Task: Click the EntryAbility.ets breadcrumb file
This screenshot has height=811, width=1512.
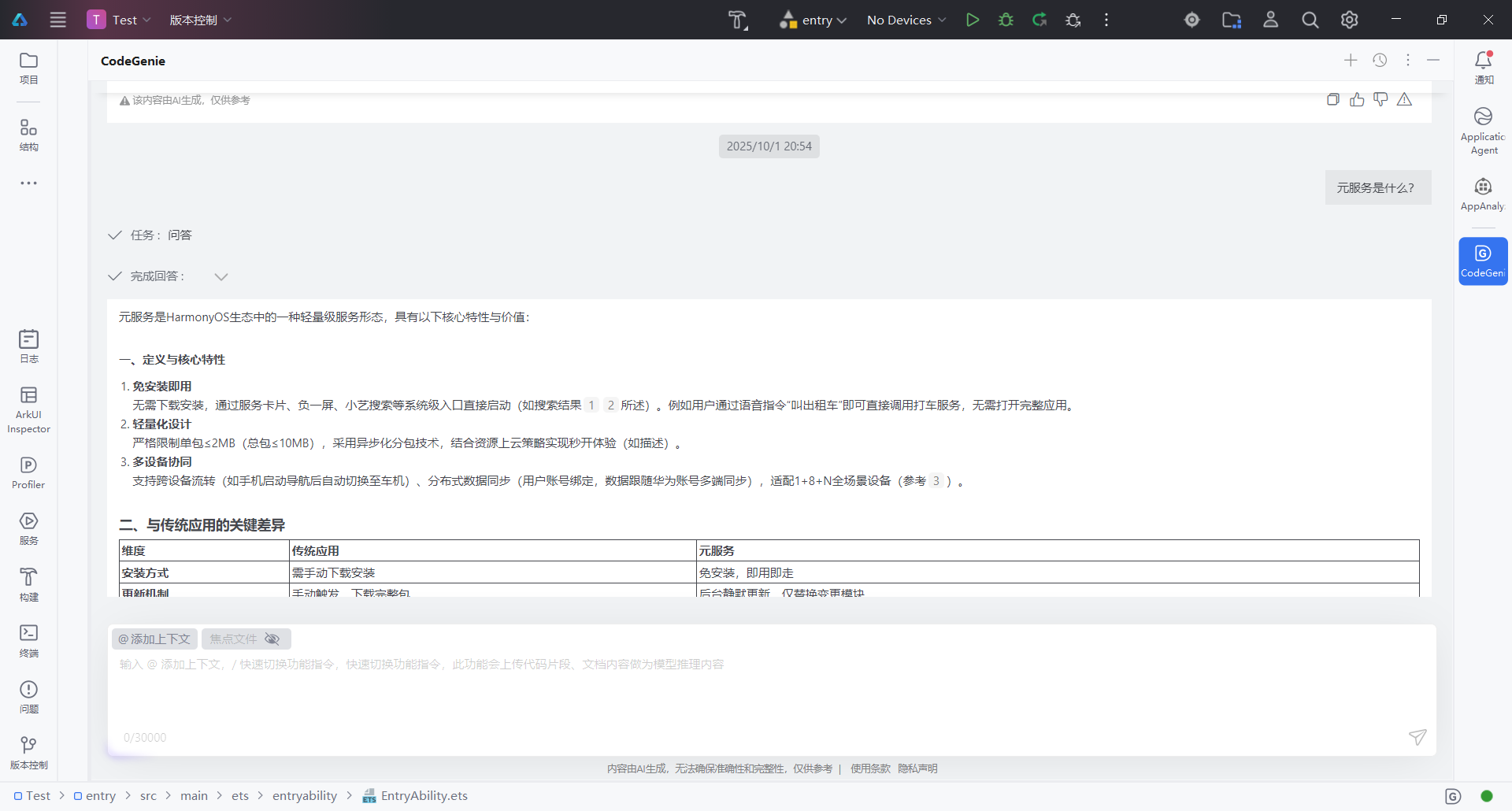Action: tap(415, 796)
